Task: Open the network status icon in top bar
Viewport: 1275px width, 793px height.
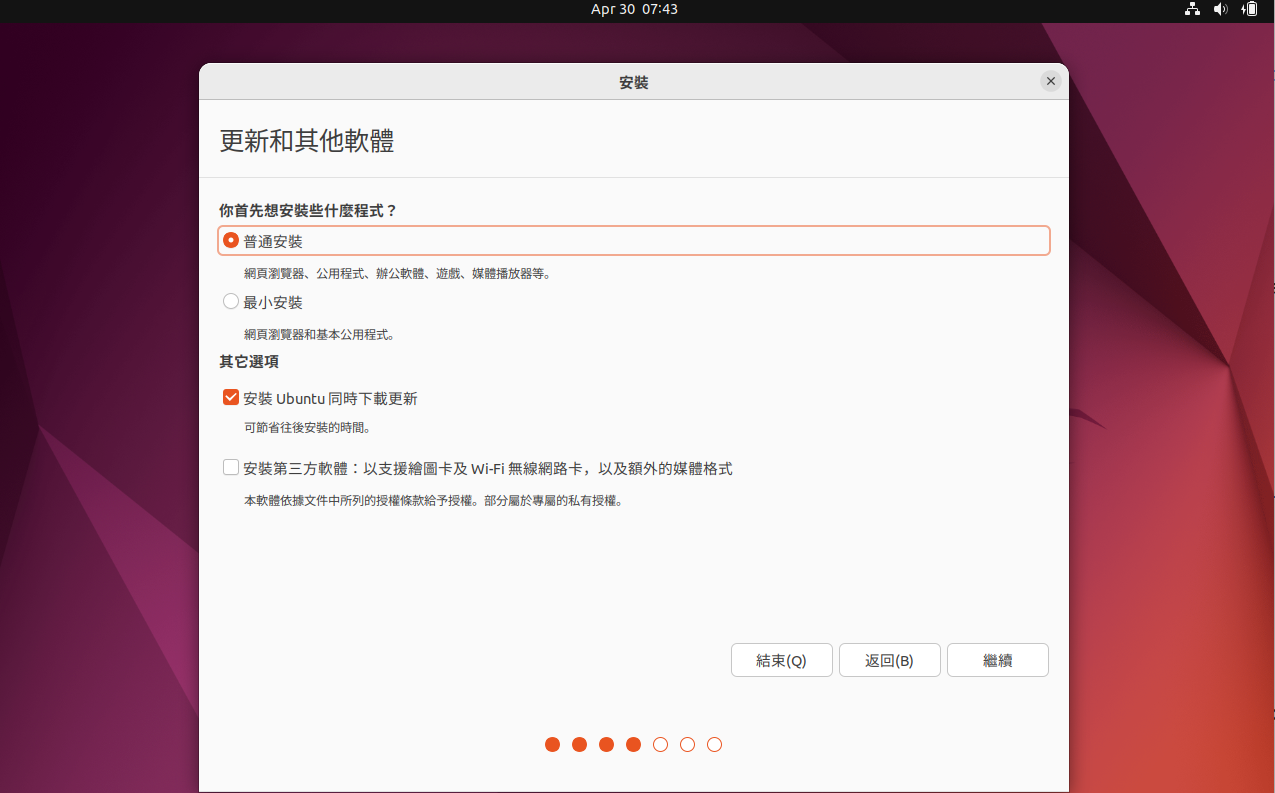Action: tap(1192, 9)
